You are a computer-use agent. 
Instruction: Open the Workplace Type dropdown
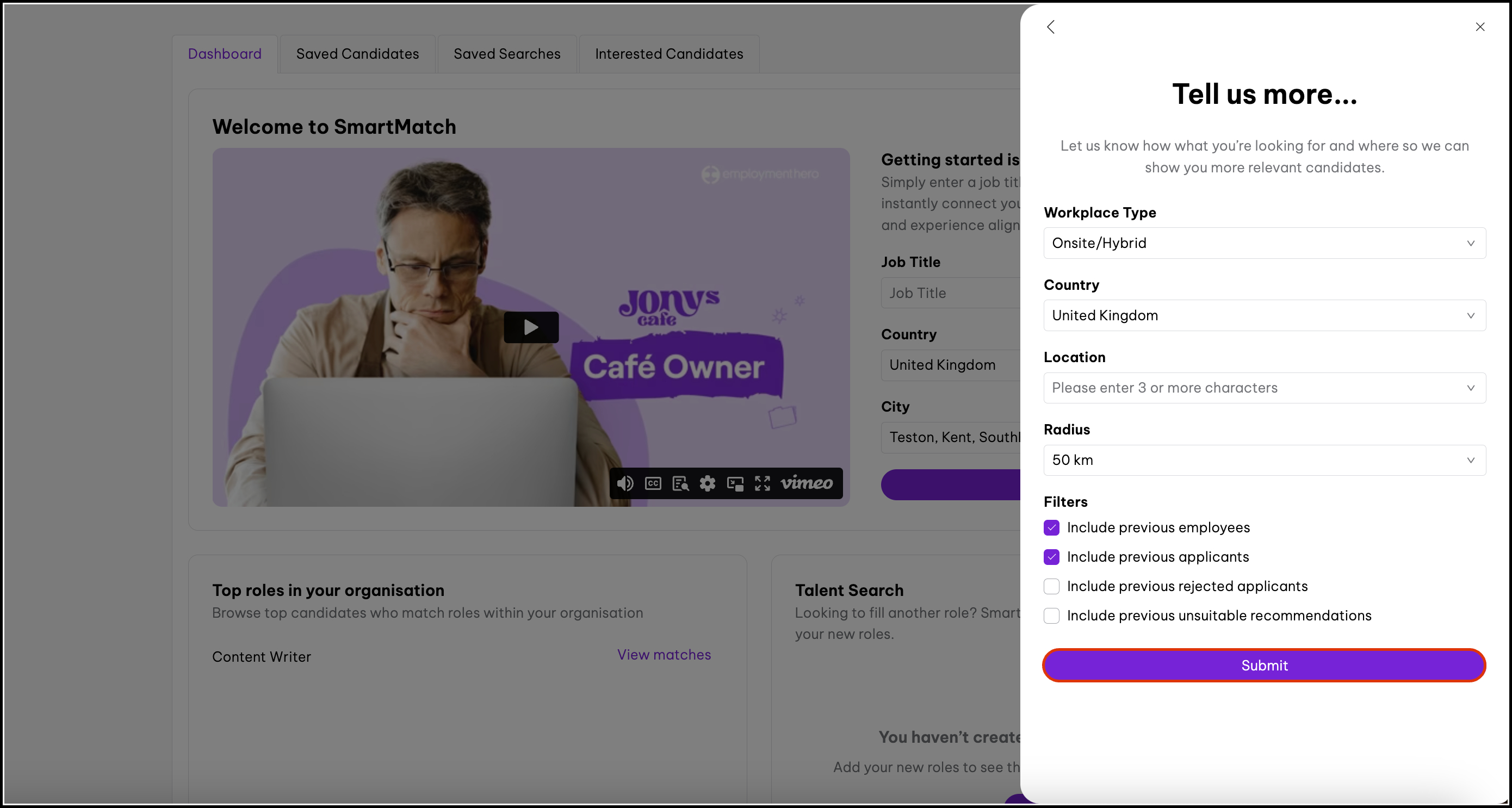1264,243
